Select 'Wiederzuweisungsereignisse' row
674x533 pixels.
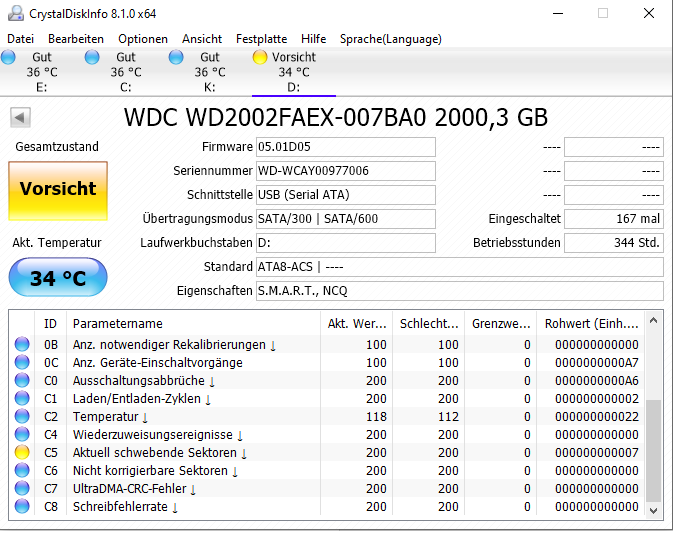point(327,435)
